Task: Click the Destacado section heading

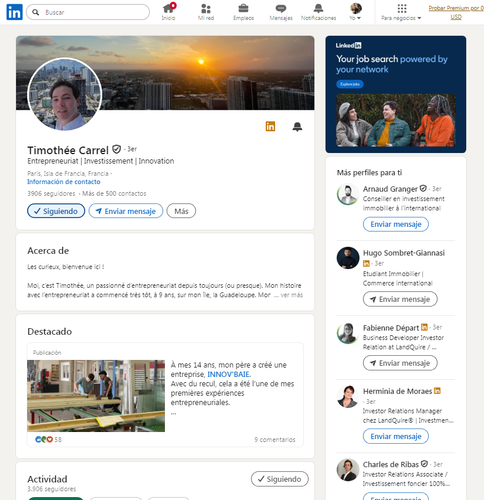Action: [x=49, y=332]
